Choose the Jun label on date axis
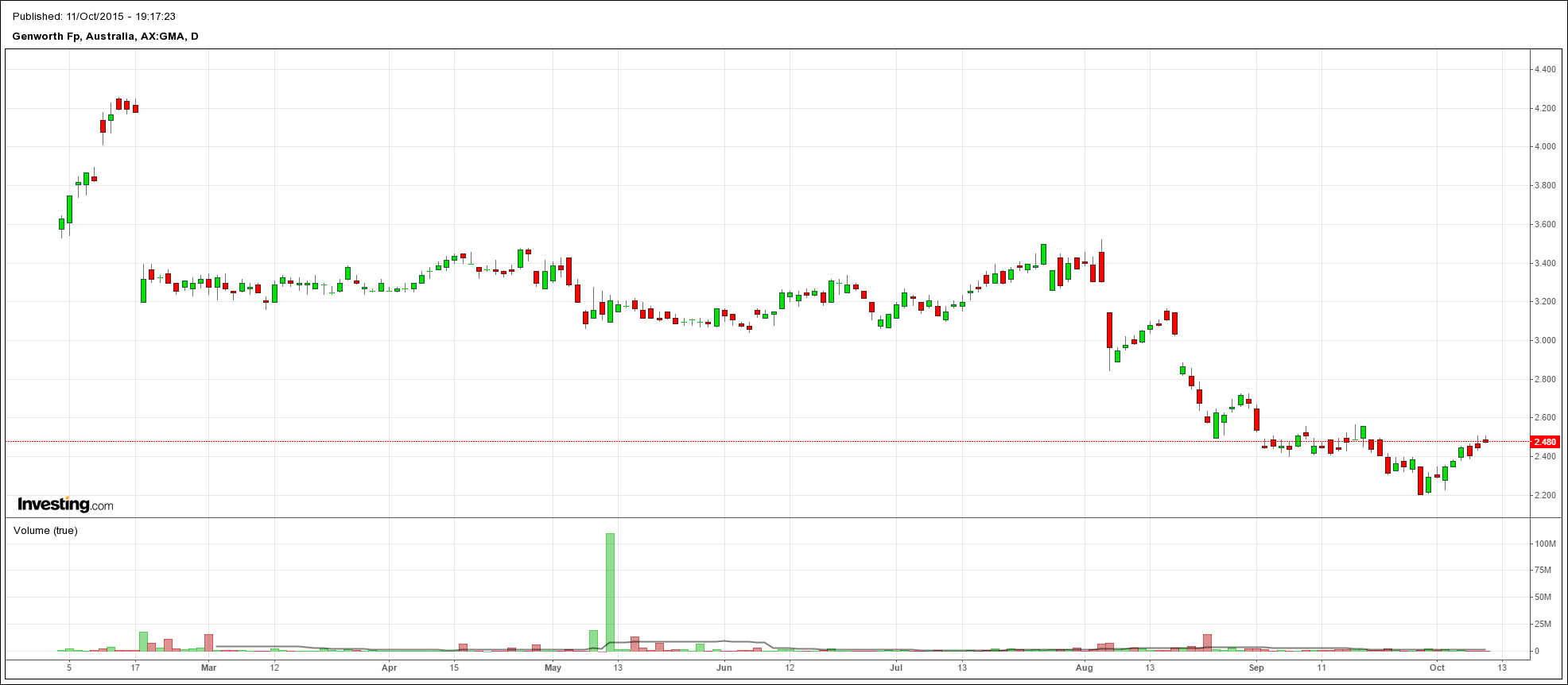Screen dimensions: 1568x685 [724, 668]
